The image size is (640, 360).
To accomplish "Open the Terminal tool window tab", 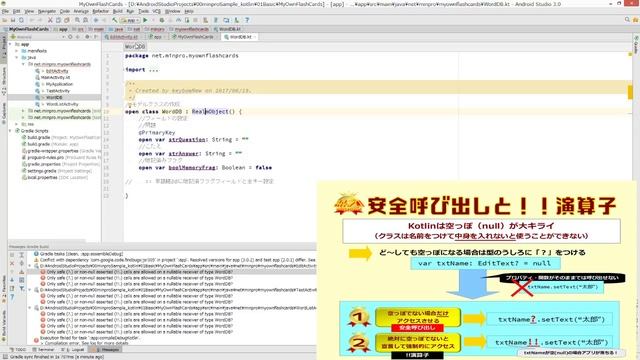I will [44, 350].
